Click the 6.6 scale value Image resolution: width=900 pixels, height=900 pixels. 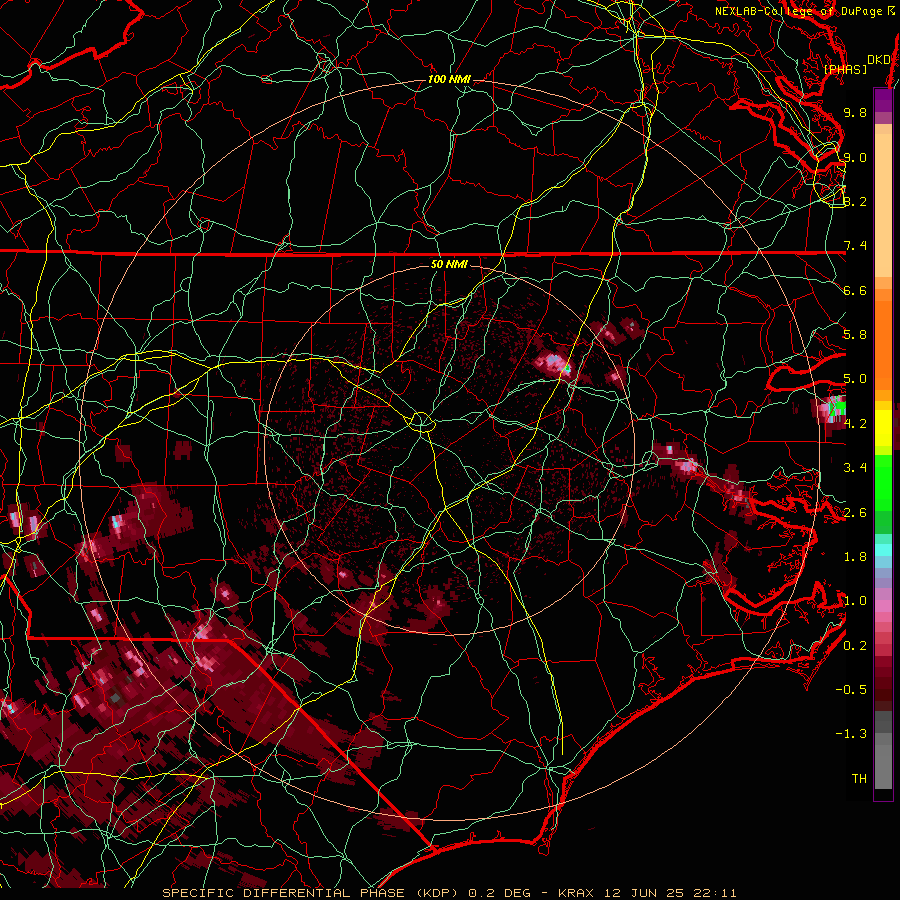[855, 290]
